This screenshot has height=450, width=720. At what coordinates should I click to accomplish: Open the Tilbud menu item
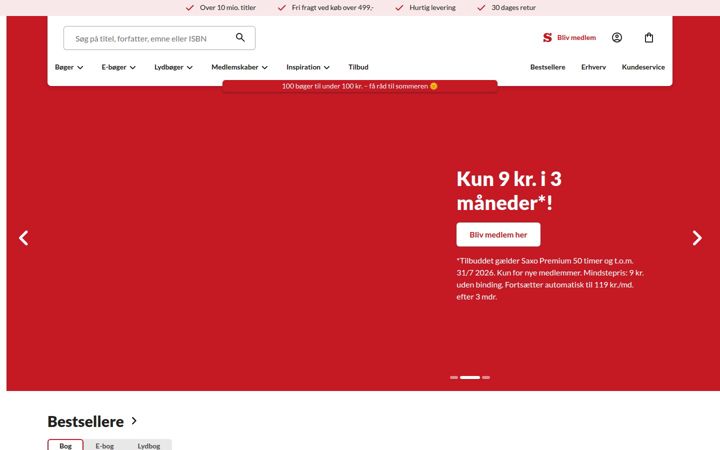pyautogui.click(x=358, y=67)
